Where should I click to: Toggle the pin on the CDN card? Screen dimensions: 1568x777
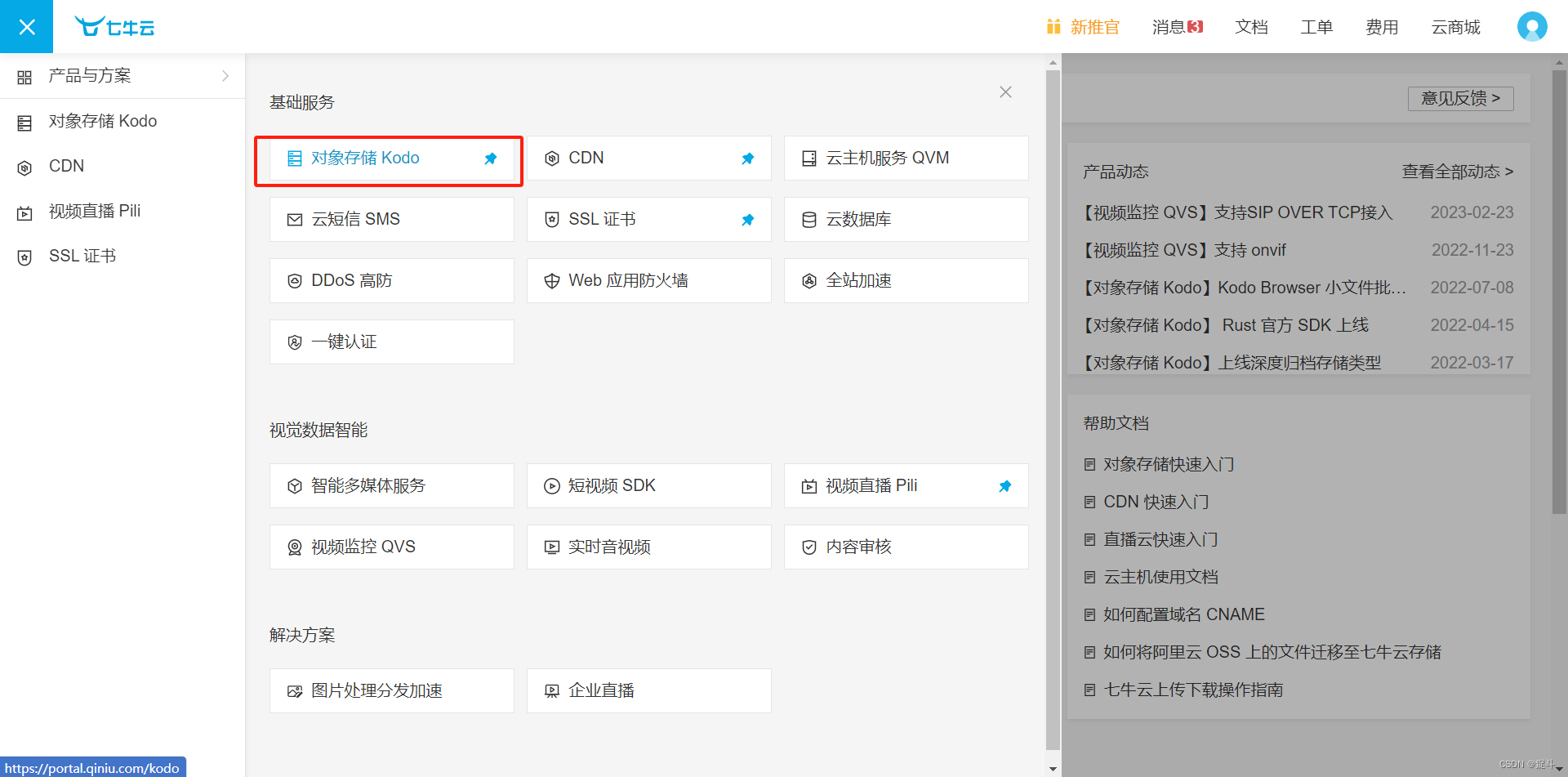point(747,159)
